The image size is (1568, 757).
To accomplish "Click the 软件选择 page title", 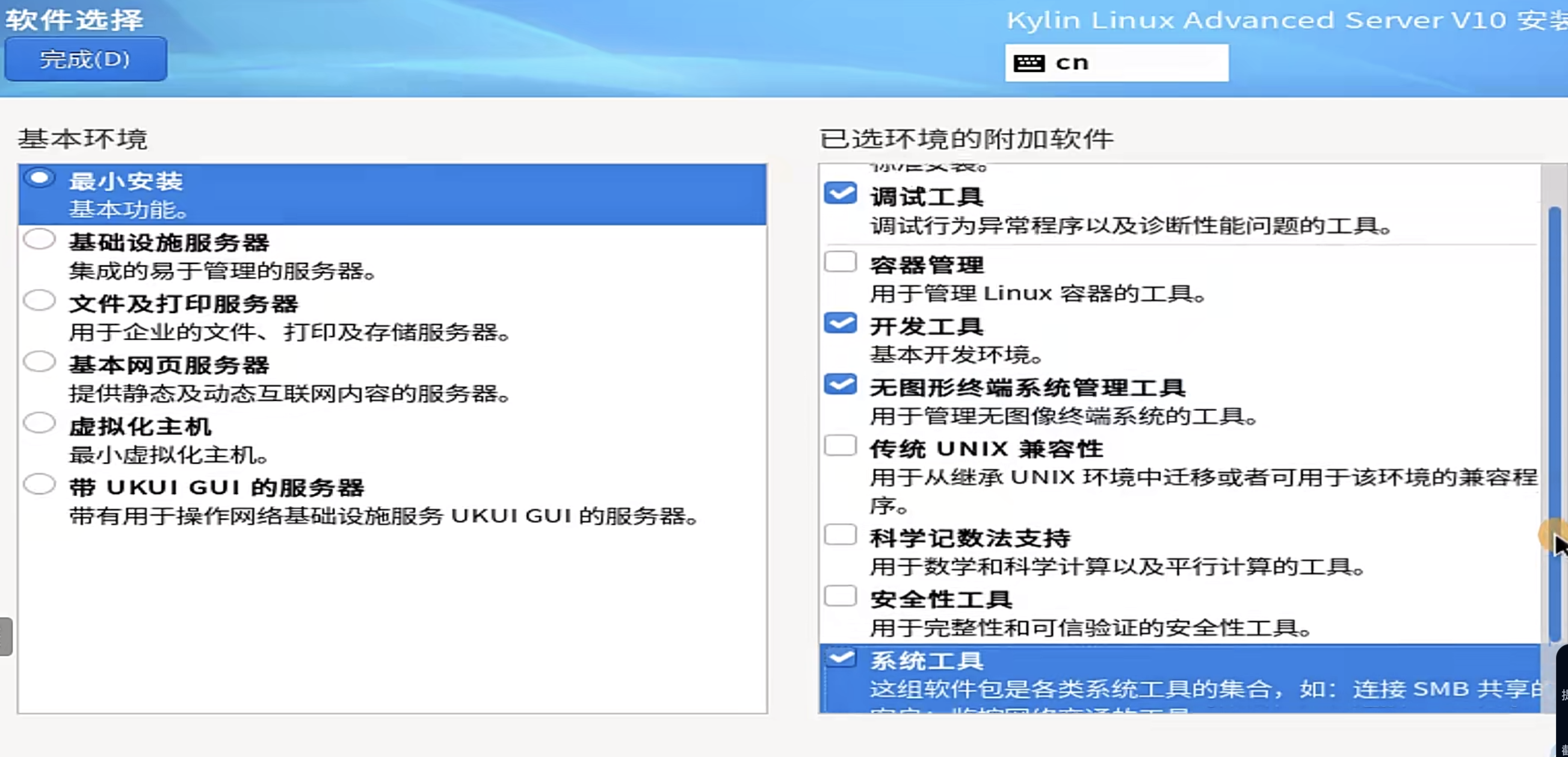I will pos(74,20).
